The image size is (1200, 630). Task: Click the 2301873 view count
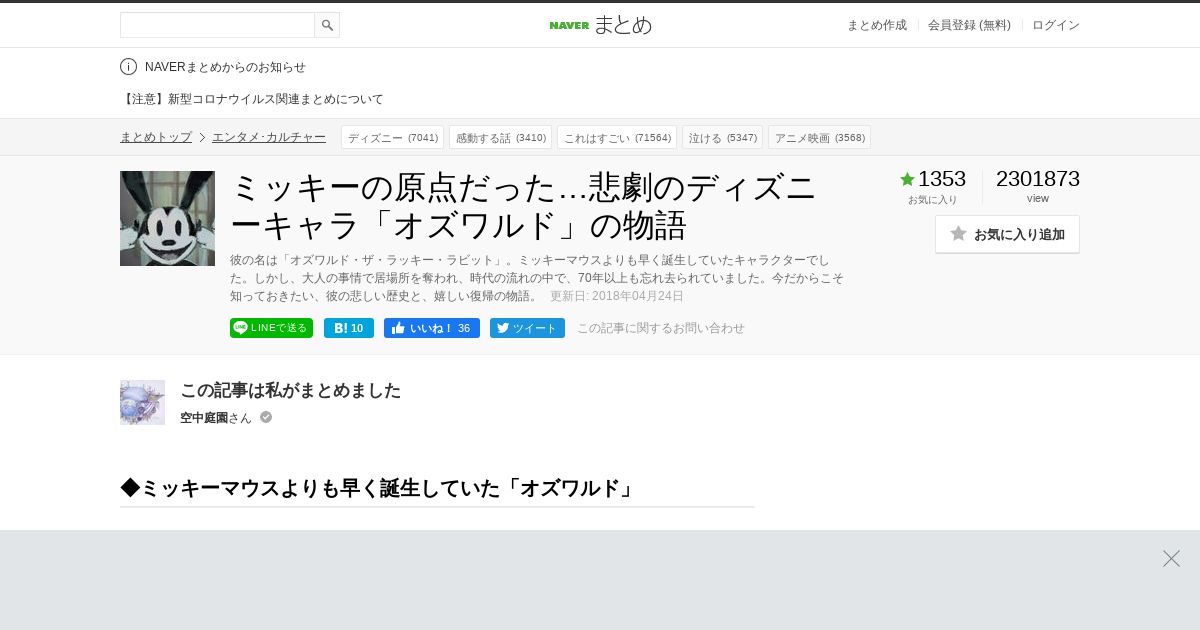point(1038,179)
